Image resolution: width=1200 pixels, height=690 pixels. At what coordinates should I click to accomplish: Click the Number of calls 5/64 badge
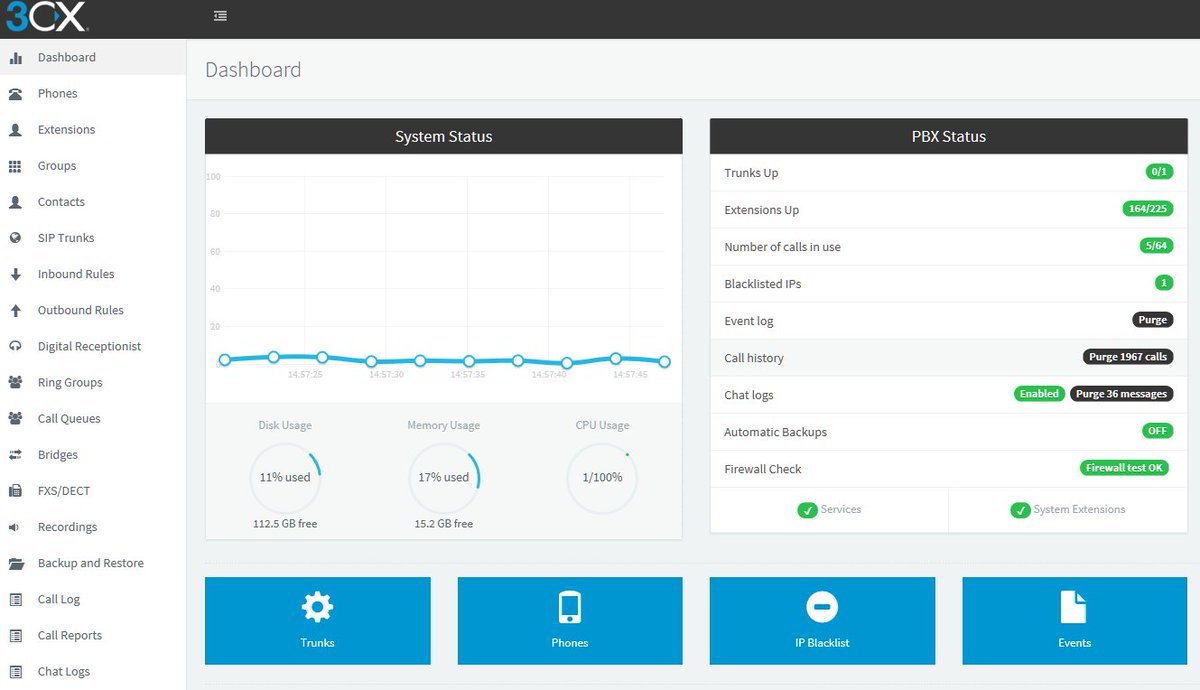click(x=1156, y=246)
